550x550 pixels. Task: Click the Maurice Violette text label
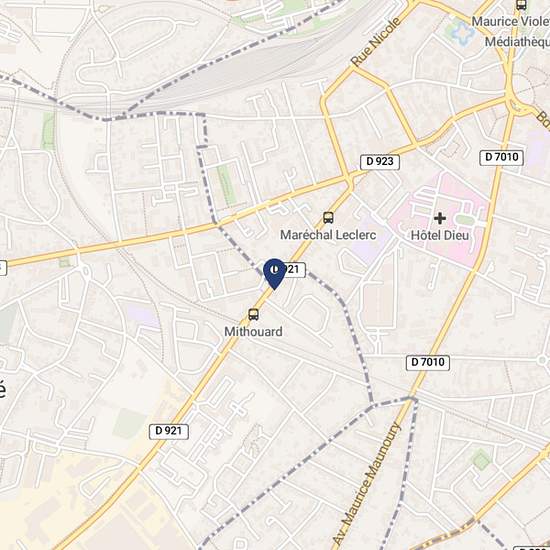click(x=511, y=21)
